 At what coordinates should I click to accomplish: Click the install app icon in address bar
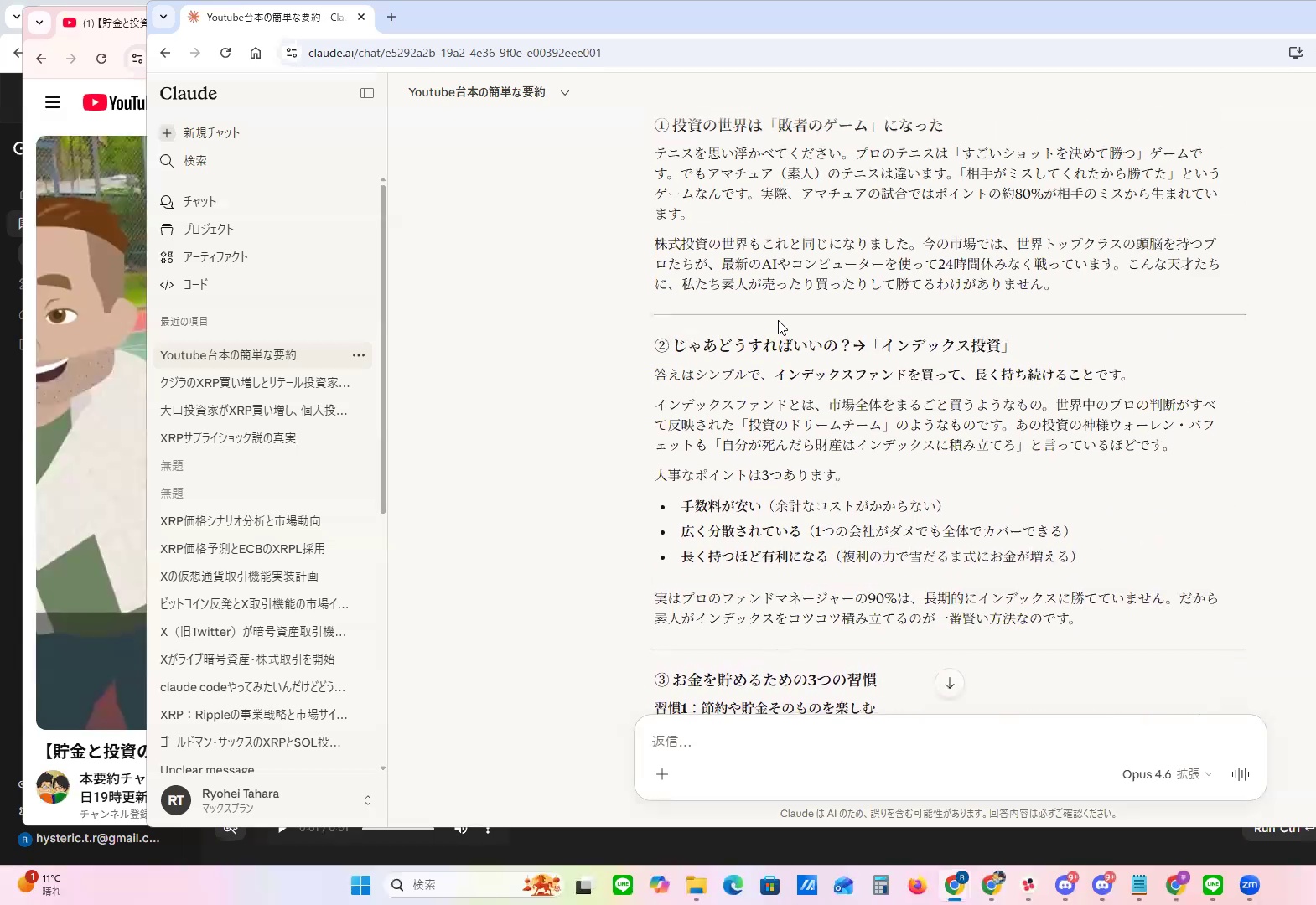(x=1295, y=53)
